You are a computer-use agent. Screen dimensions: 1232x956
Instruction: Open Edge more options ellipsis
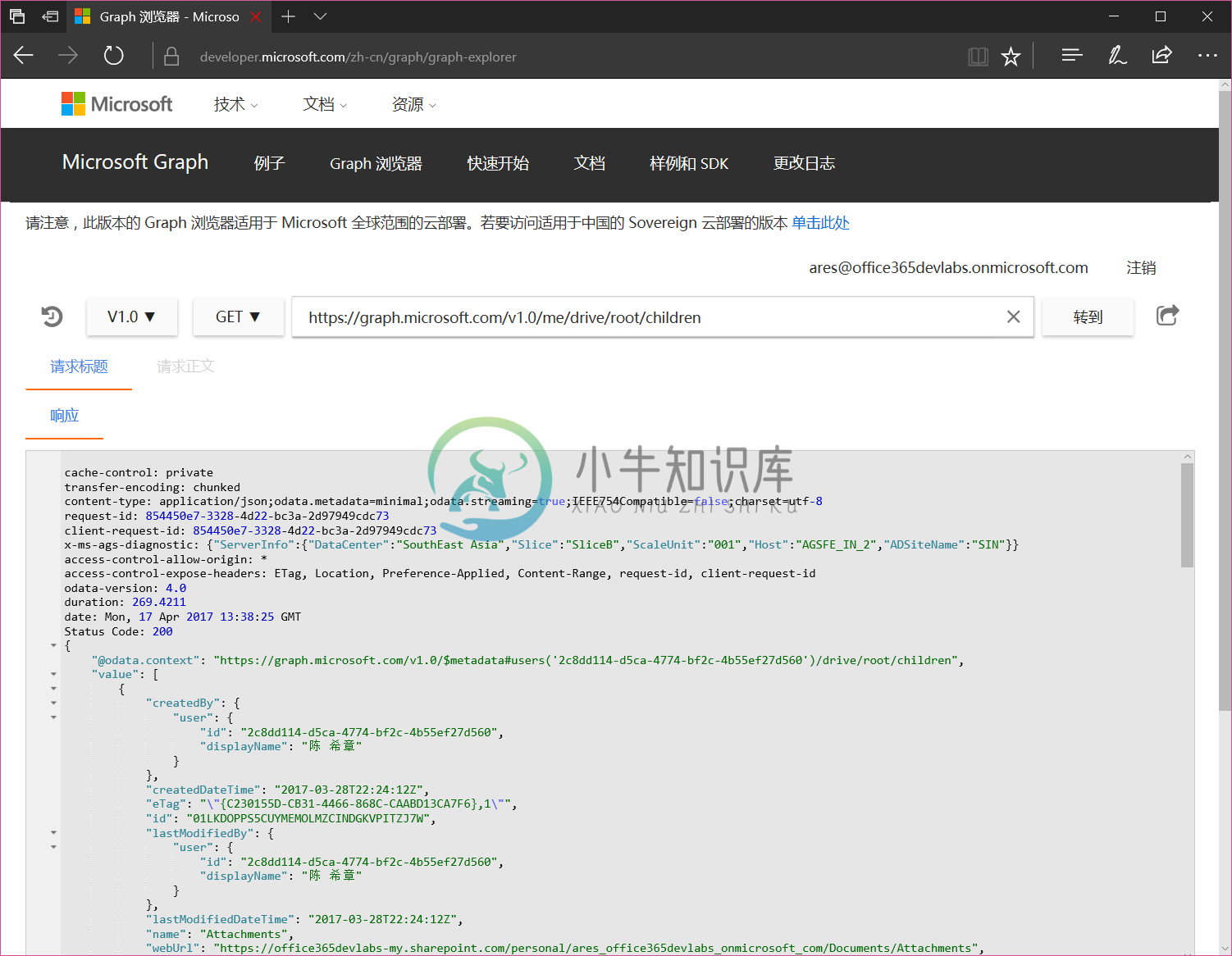pyautogui.click(x=1207, y=56)
